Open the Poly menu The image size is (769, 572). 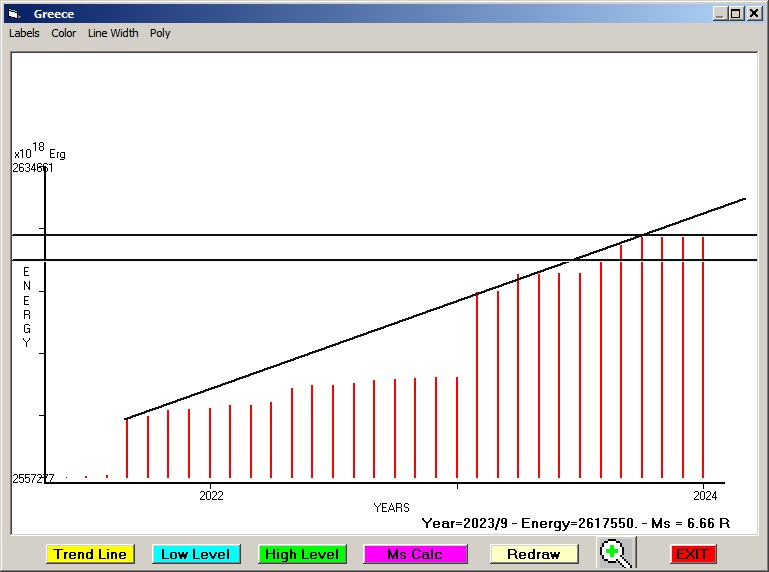pos(160,33)
